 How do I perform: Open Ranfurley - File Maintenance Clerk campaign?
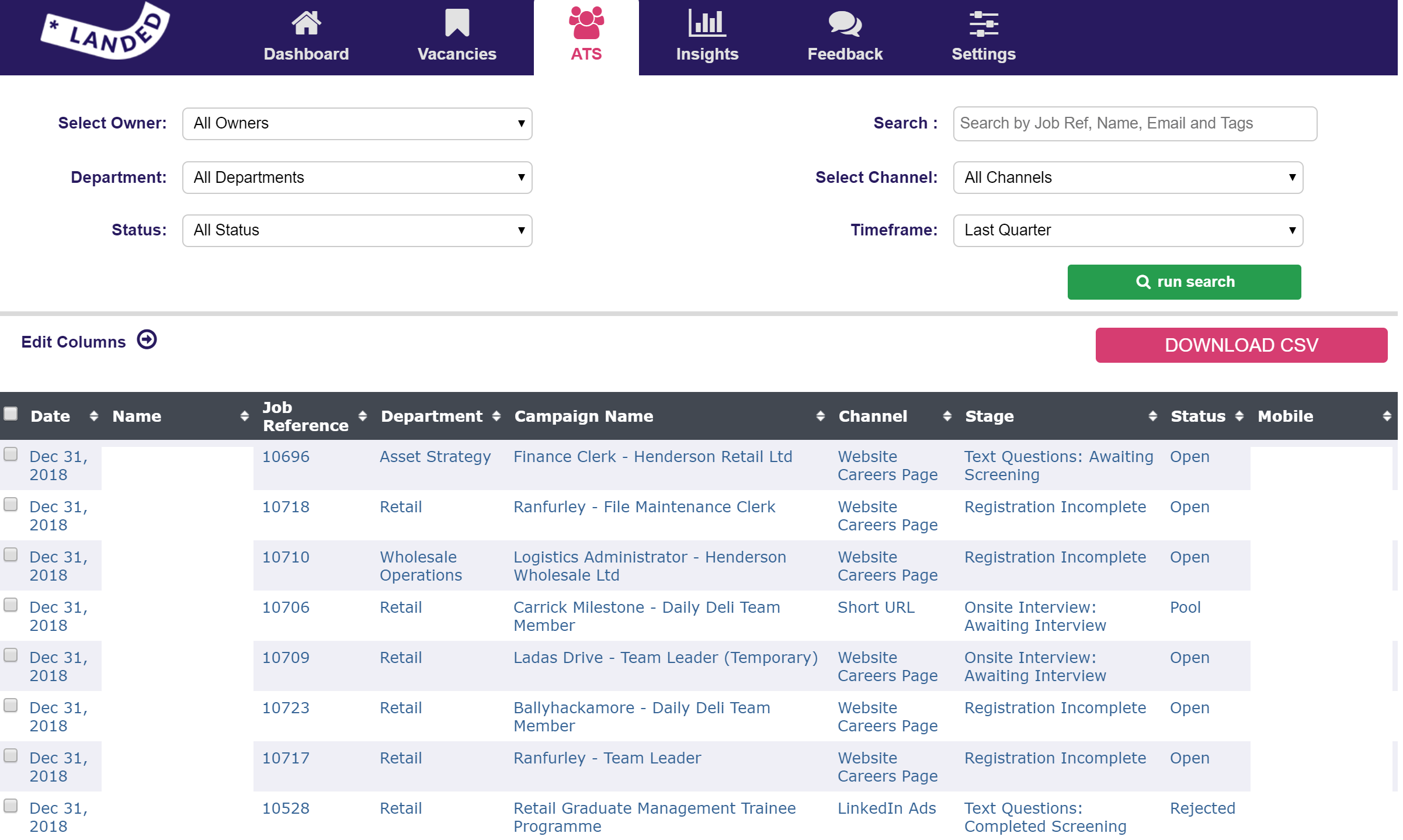point(644,507)
